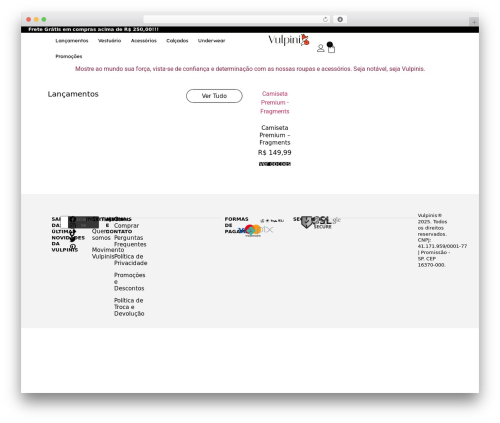Click the Lançamentos section heading
This screenshot has width=500, height=423.
[73, 94]
